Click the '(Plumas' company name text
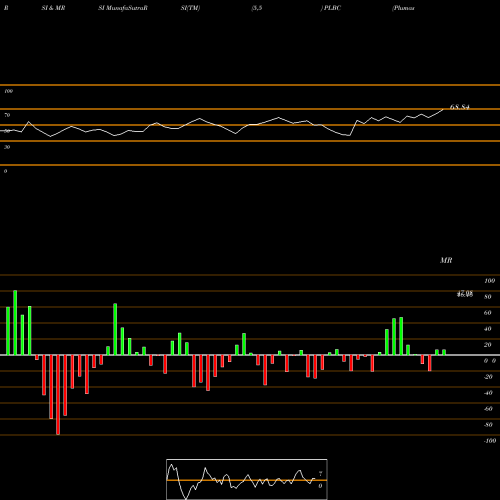The image size is (500, 500). 404,8
